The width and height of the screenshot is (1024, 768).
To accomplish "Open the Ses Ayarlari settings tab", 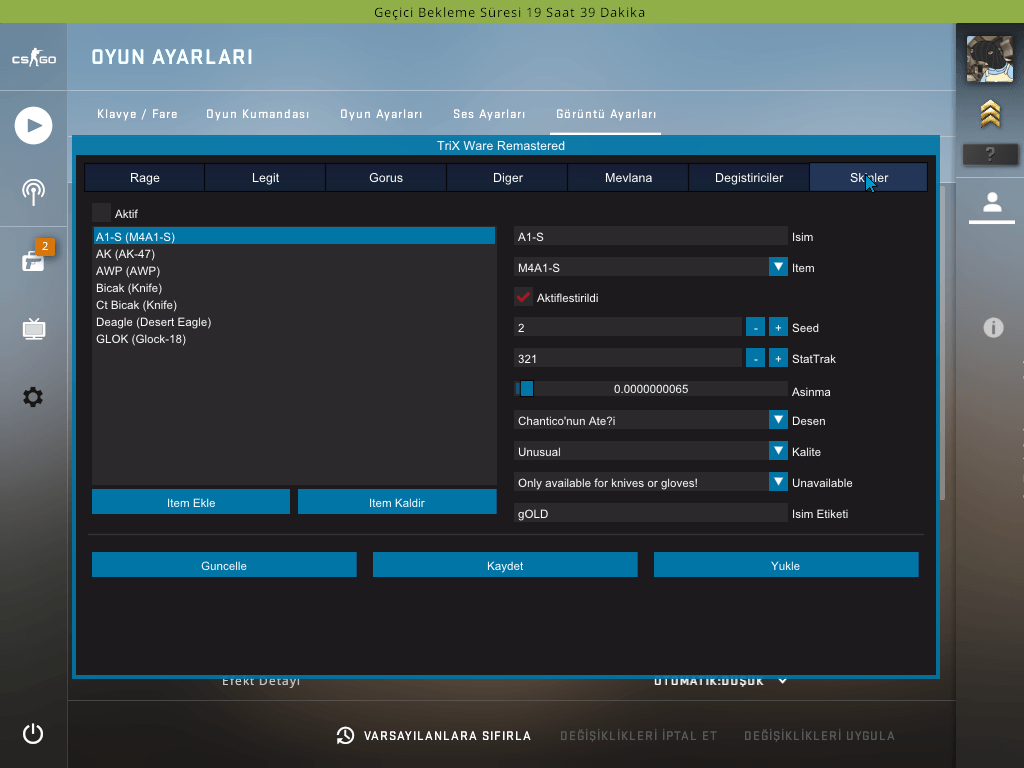I will click(489, 114).
